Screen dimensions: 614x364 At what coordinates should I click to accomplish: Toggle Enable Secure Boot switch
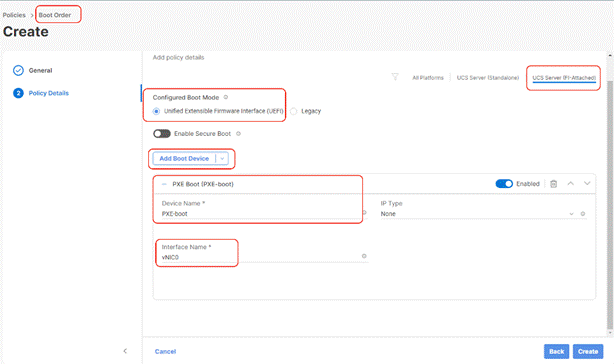pos(162,133)
